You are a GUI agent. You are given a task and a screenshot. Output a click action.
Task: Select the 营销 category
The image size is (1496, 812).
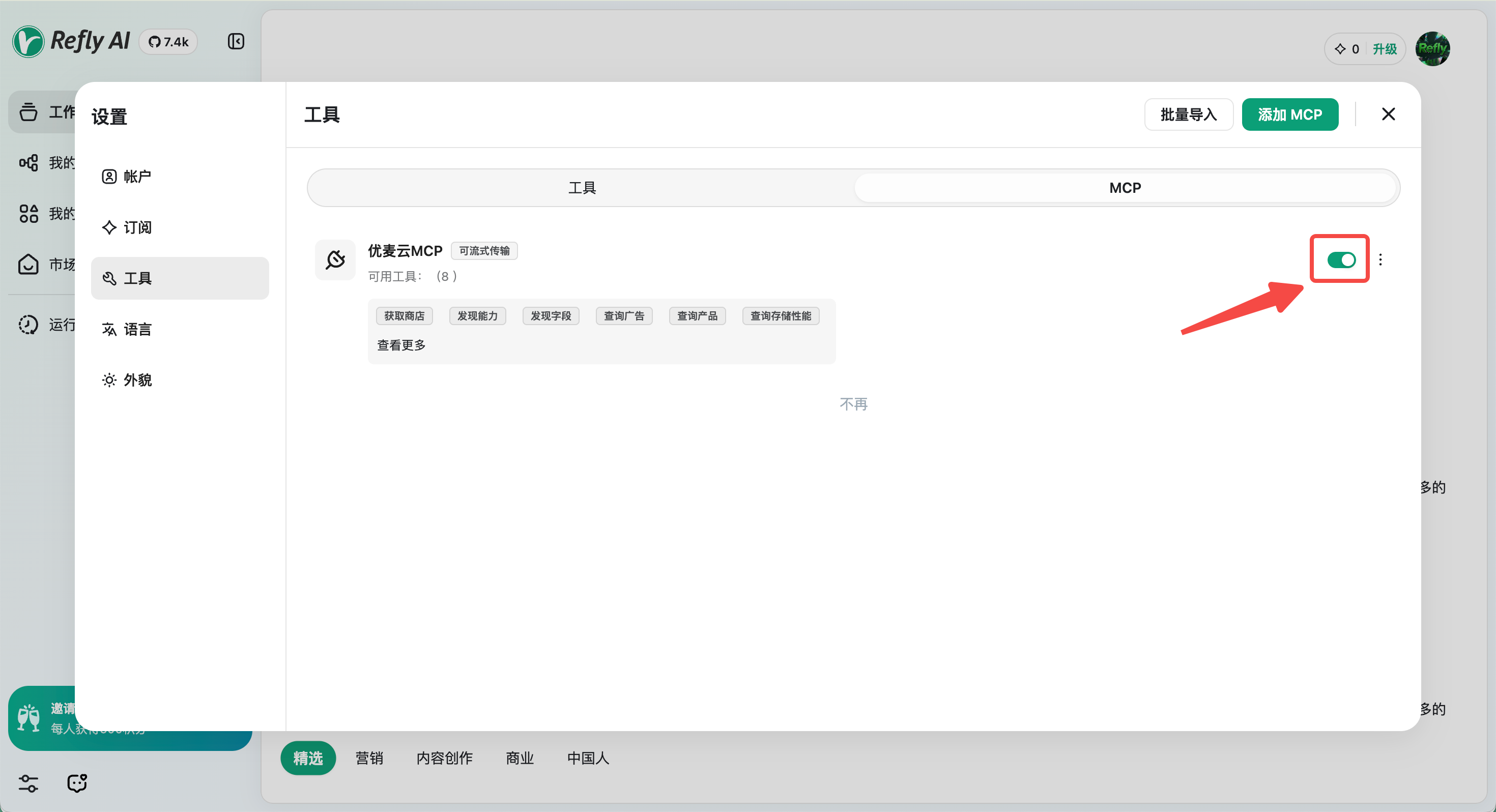click(x=369, y=758)
